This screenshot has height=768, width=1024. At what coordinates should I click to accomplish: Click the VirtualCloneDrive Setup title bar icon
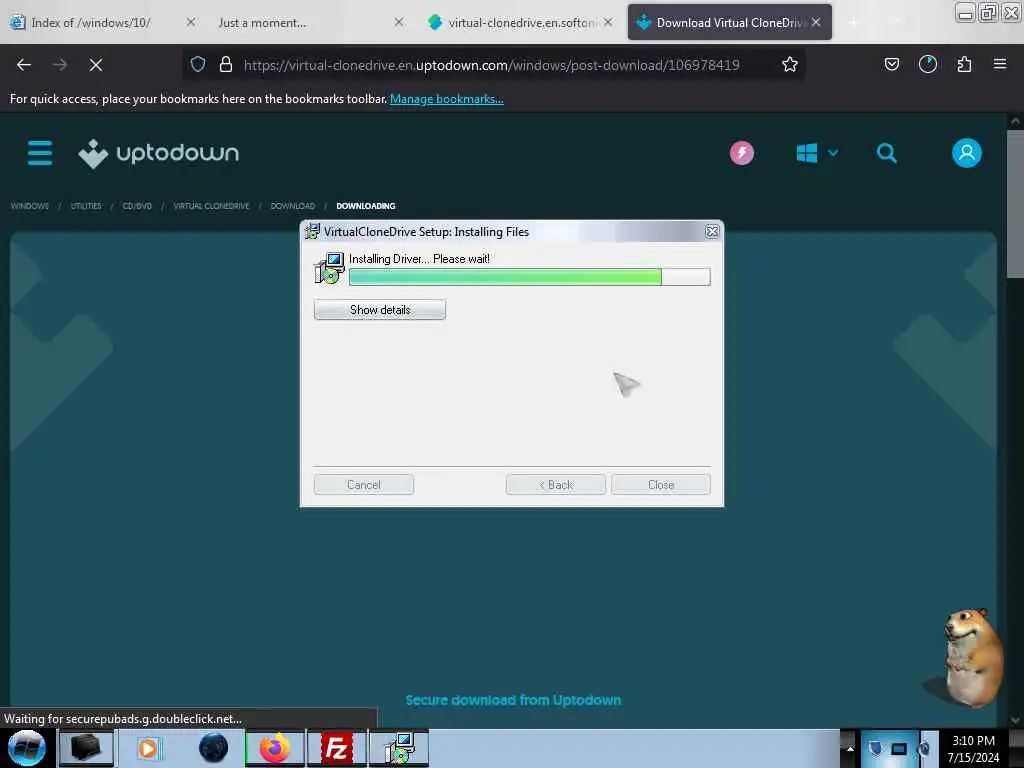pos(312,231)
